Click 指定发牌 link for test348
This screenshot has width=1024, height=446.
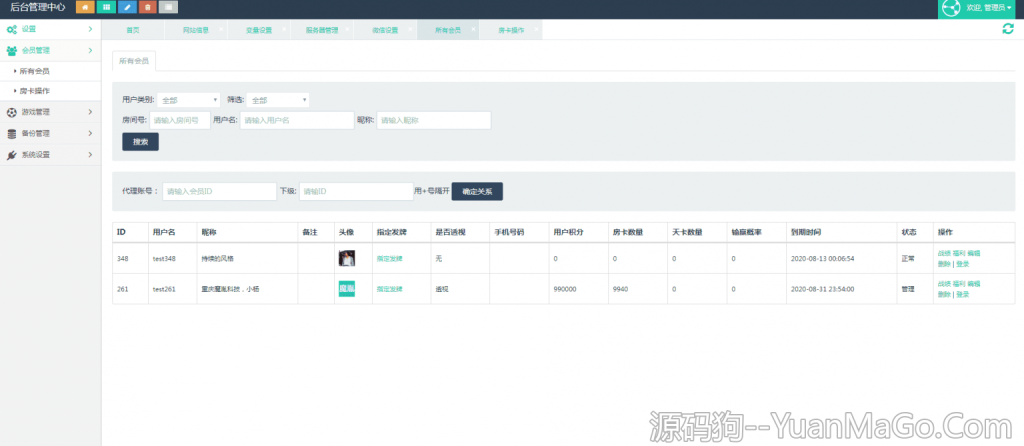pos(389,258)
